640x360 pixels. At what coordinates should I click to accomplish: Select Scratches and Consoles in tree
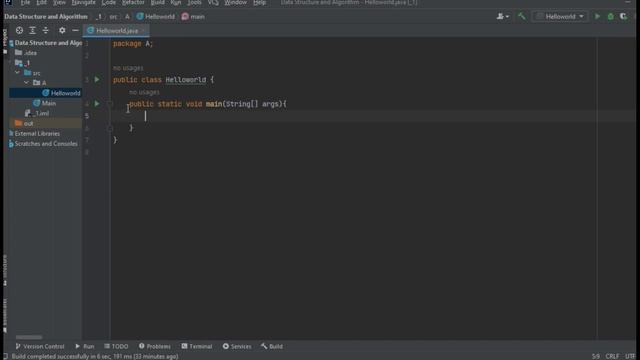click(x=43, y=144)
